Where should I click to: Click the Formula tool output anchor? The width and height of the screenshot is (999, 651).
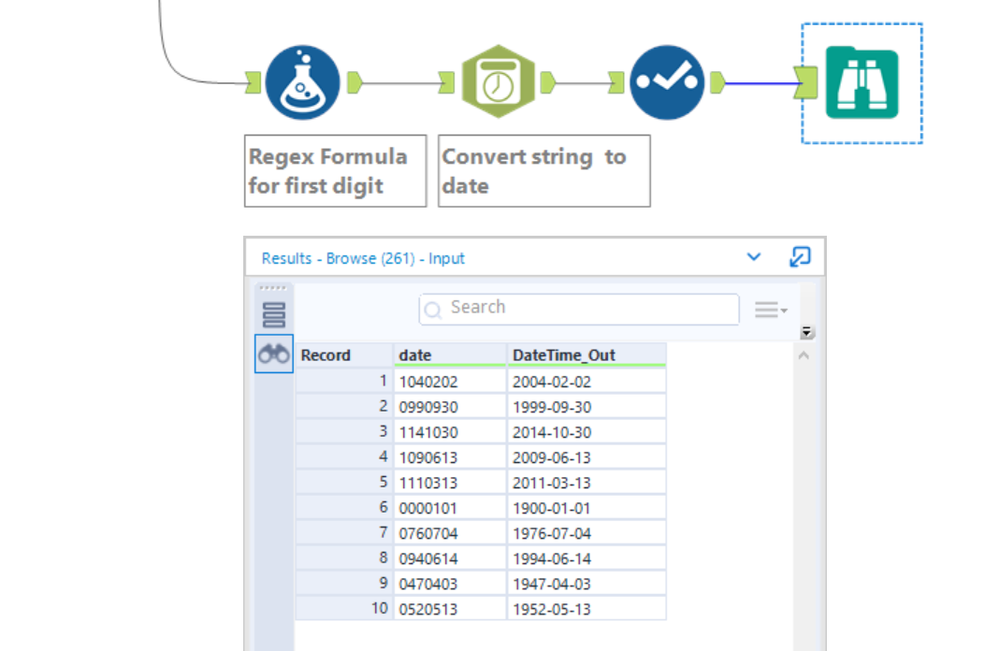[x=355, y=82]
